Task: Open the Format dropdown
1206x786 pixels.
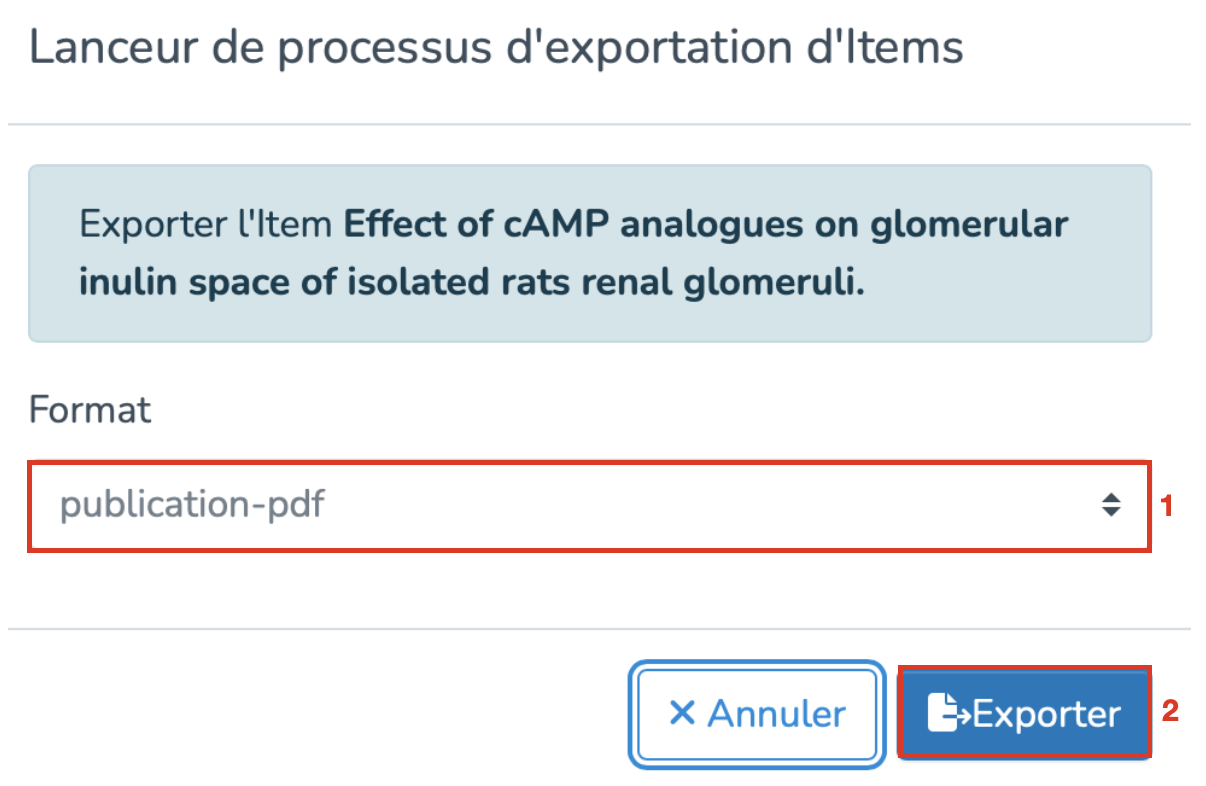Action: (x=588, y=505)
